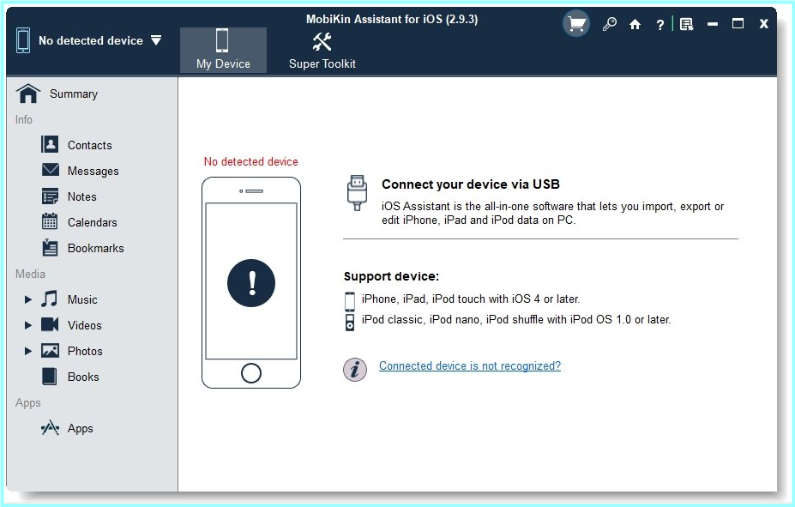Open the Apps label under Apps section
This screenshot has width=795, height=507.
(81, 428)
